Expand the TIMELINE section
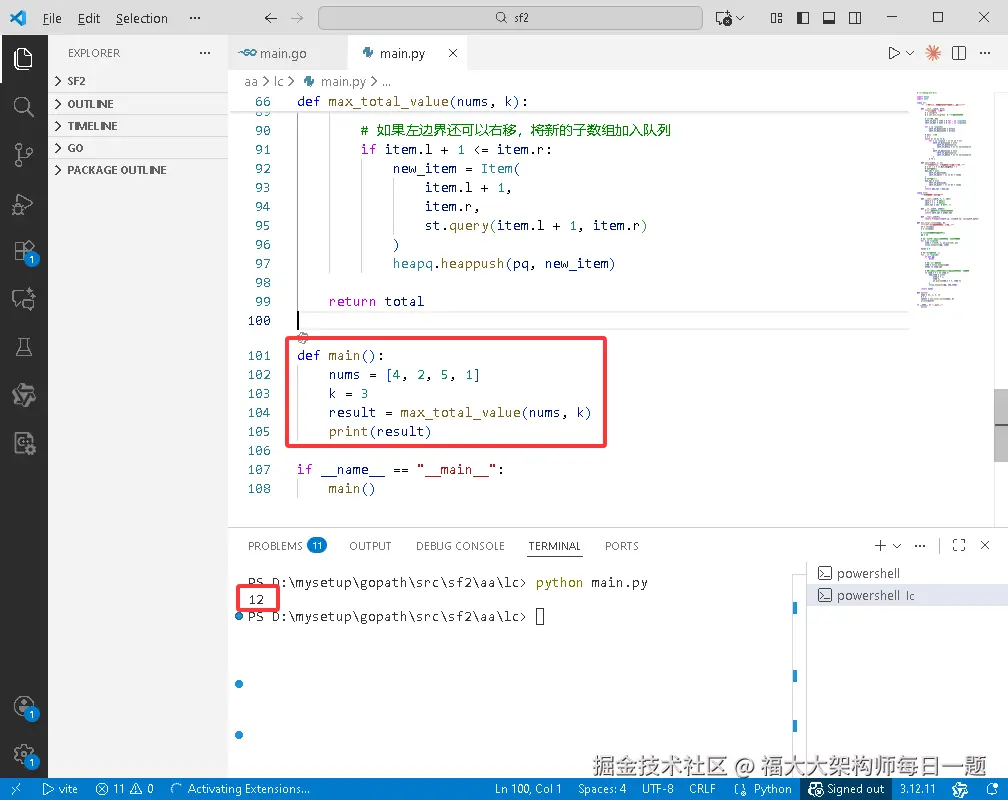 (138, 125)
